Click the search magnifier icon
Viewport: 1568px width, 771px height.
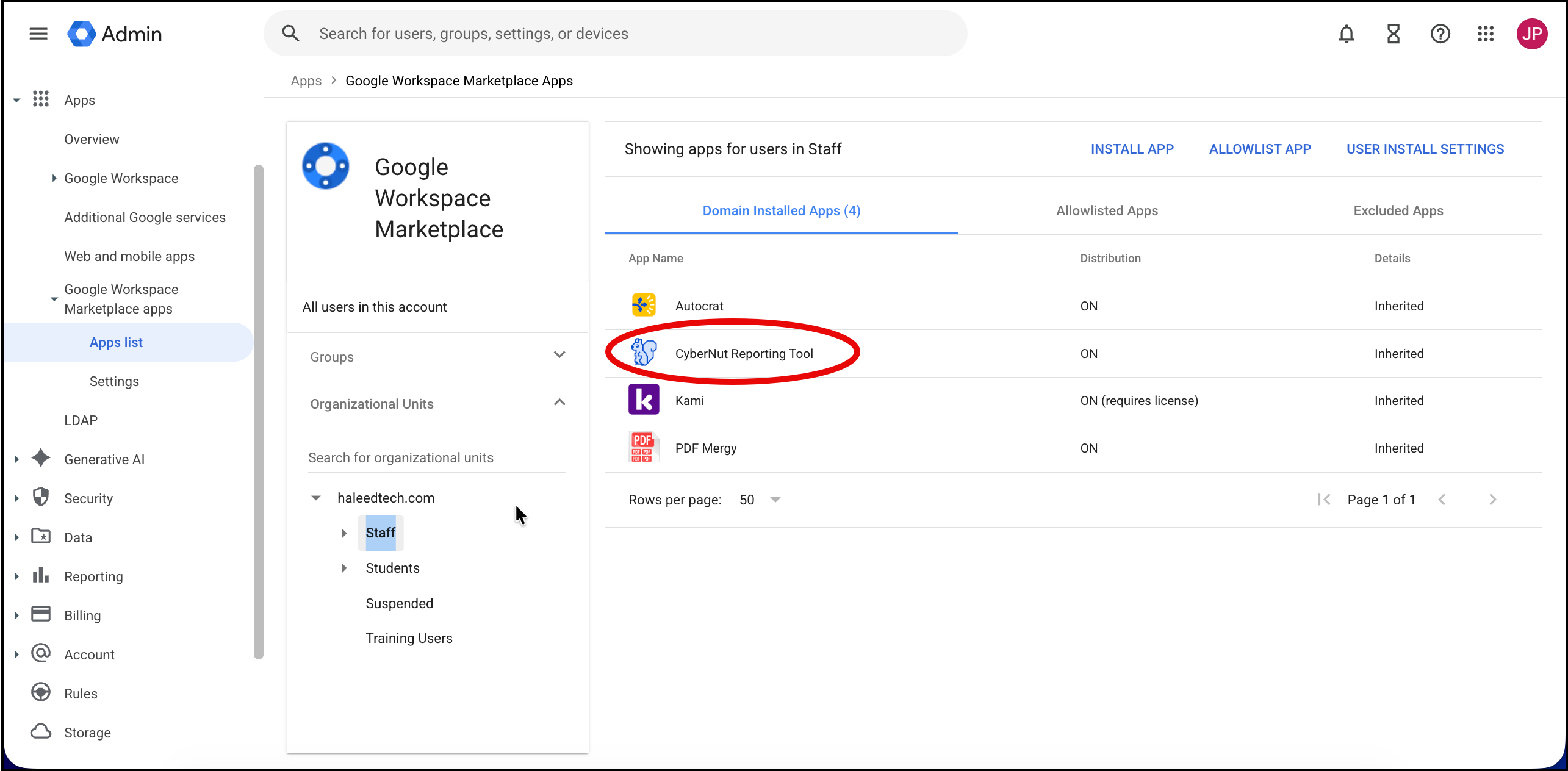[290, 34]
